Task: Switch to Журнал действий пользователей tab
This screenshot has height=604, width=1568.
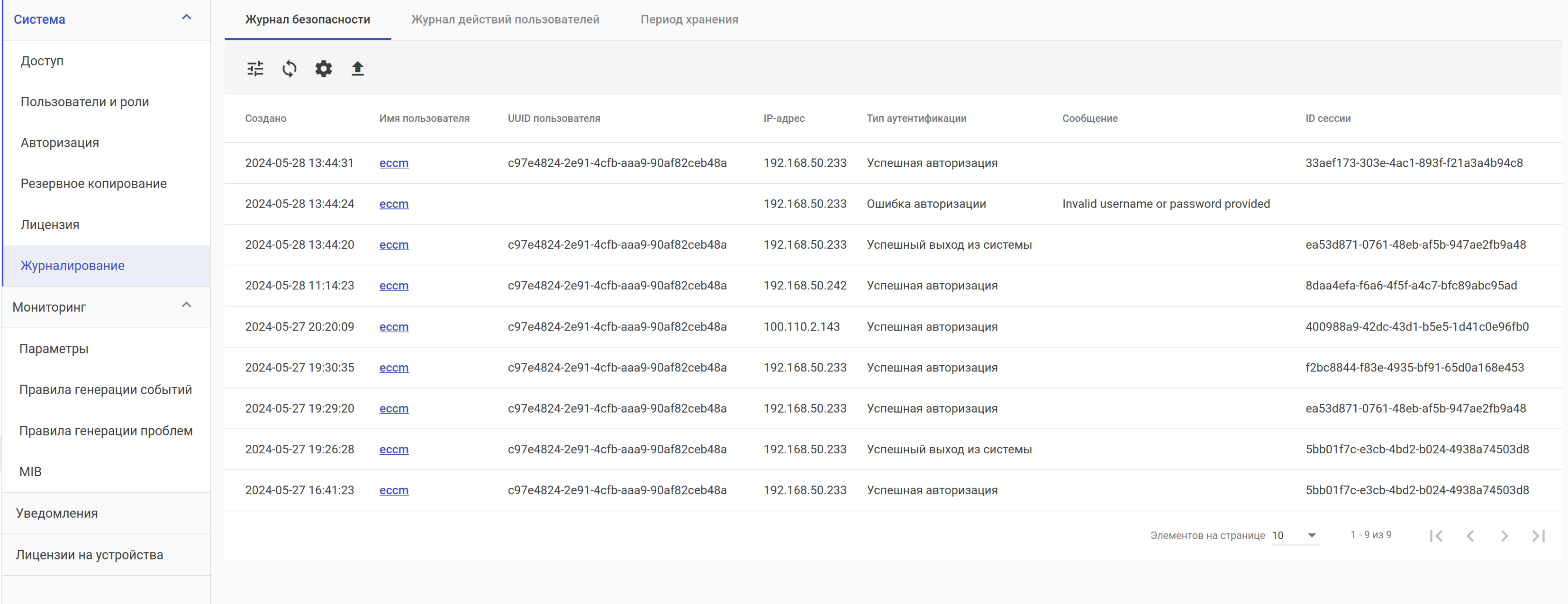Action: (505, 19)
